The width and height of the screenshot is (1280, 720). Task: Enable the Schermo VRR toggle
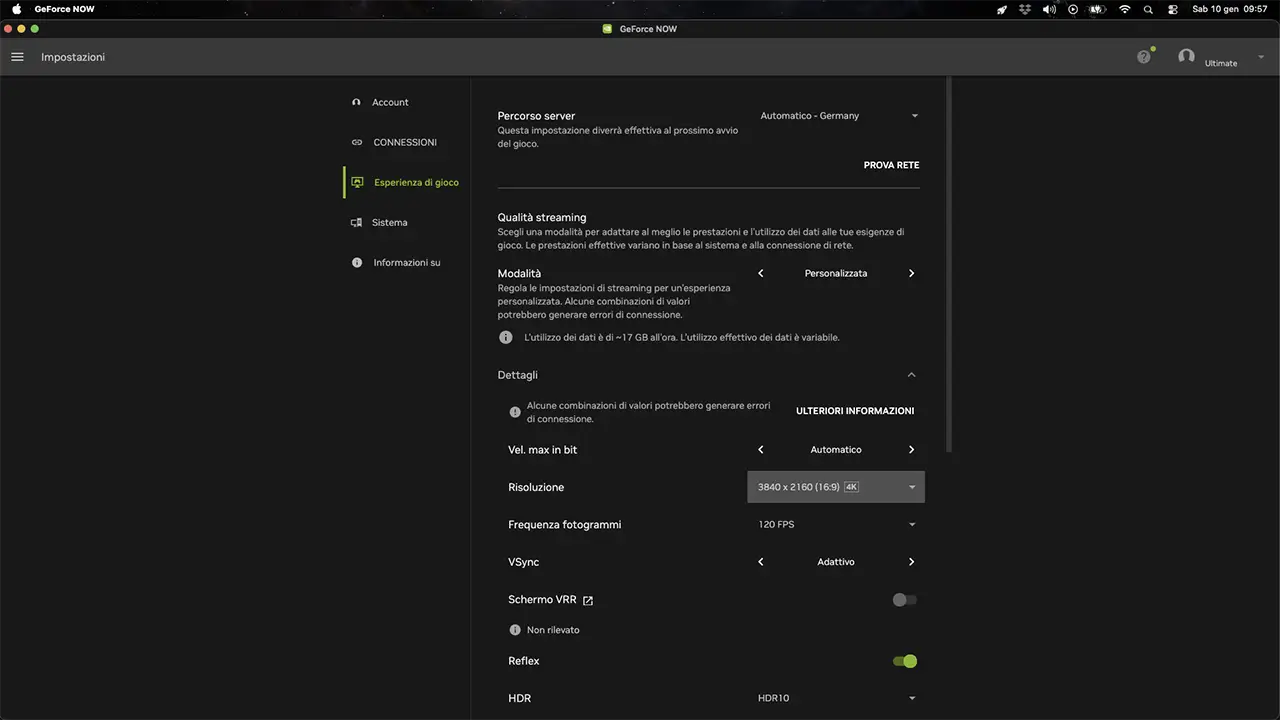(x=903, y=600)
